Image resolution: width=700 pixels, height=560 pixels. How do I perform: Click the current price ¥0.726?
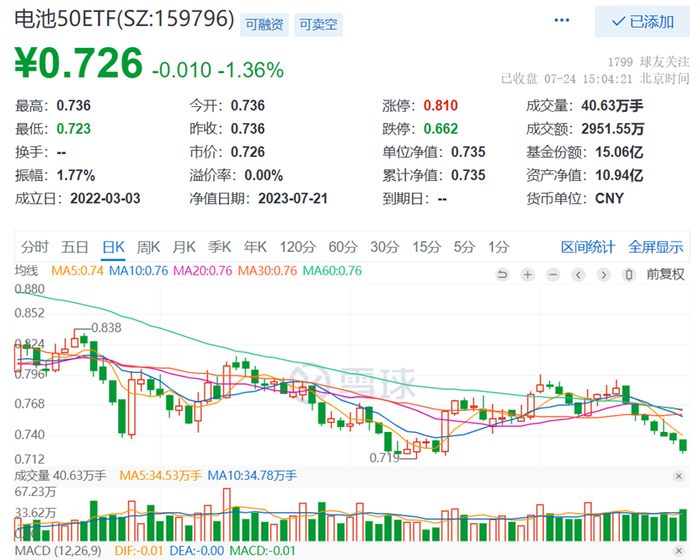79,63
